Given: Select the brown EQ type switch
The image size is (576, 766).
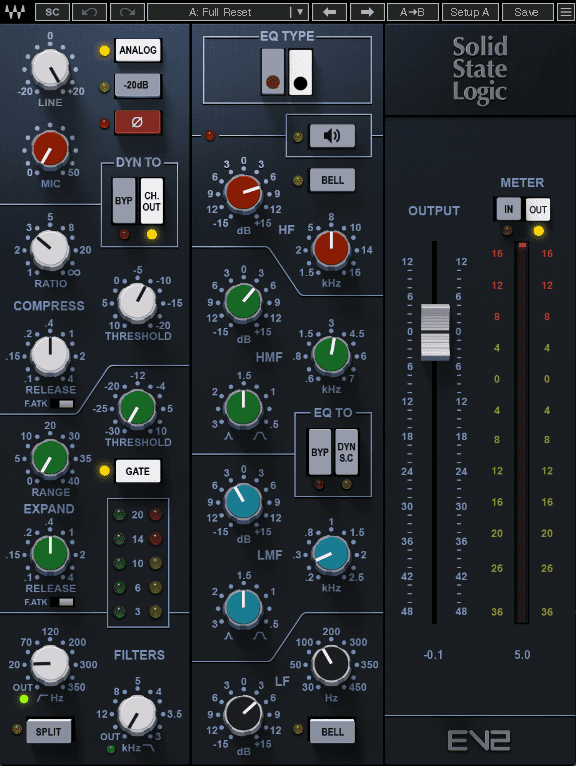Looking at the screenshot, I should point(273,72).
